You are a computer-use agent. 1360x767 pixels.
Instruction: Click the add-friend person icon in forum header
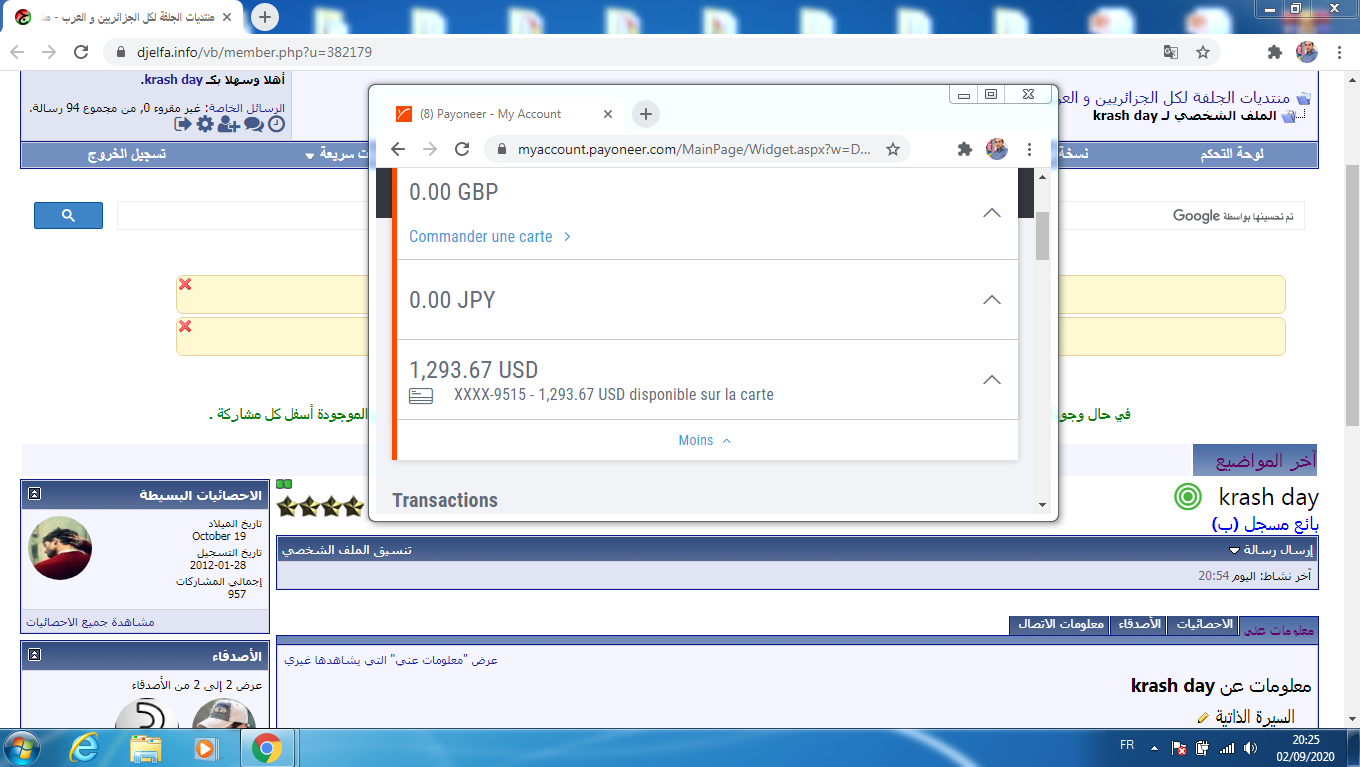pos(228,124)
